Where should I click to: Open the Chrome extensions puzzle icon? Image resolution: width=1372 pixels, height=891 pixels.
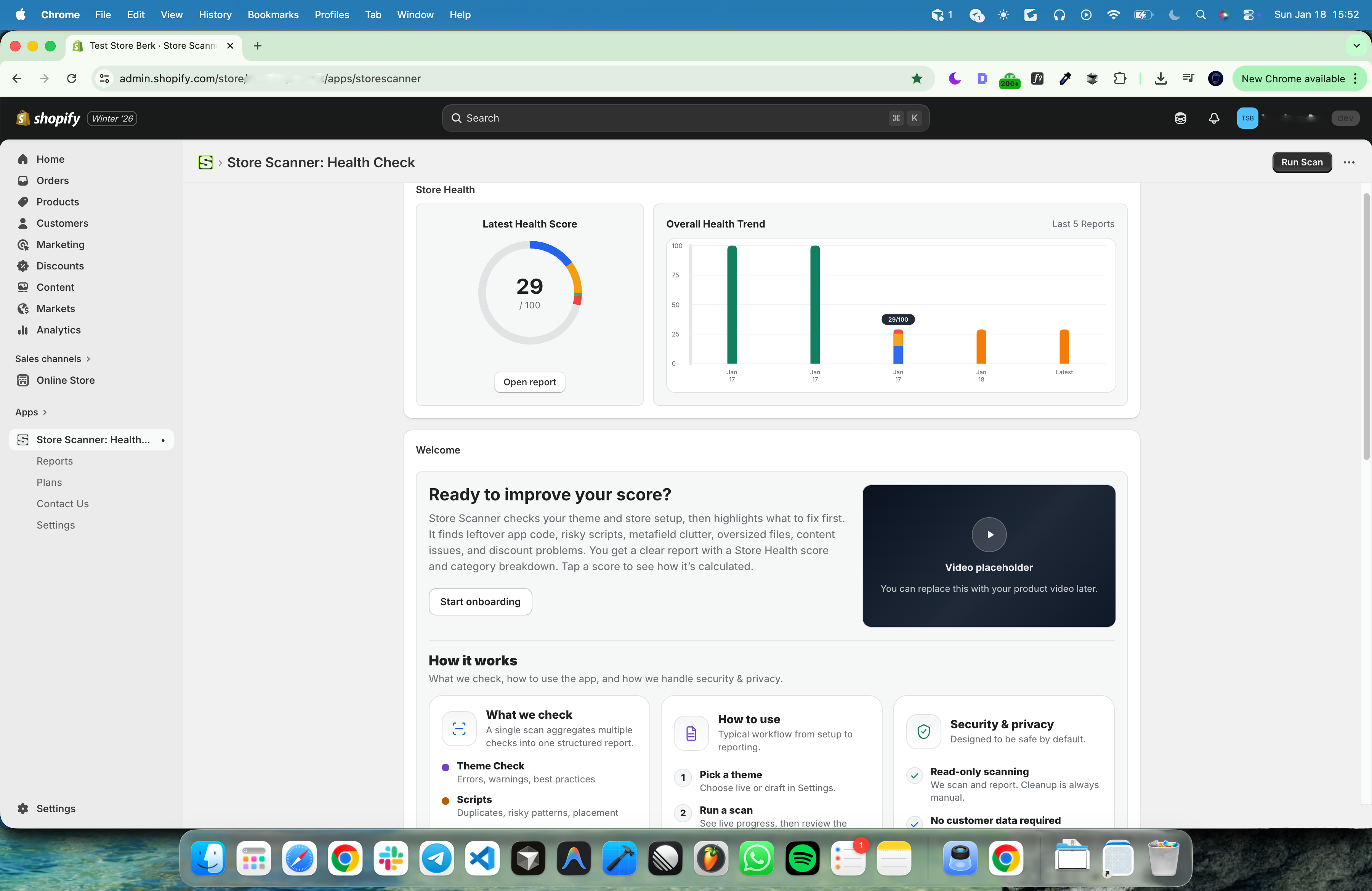point(1119,79)
